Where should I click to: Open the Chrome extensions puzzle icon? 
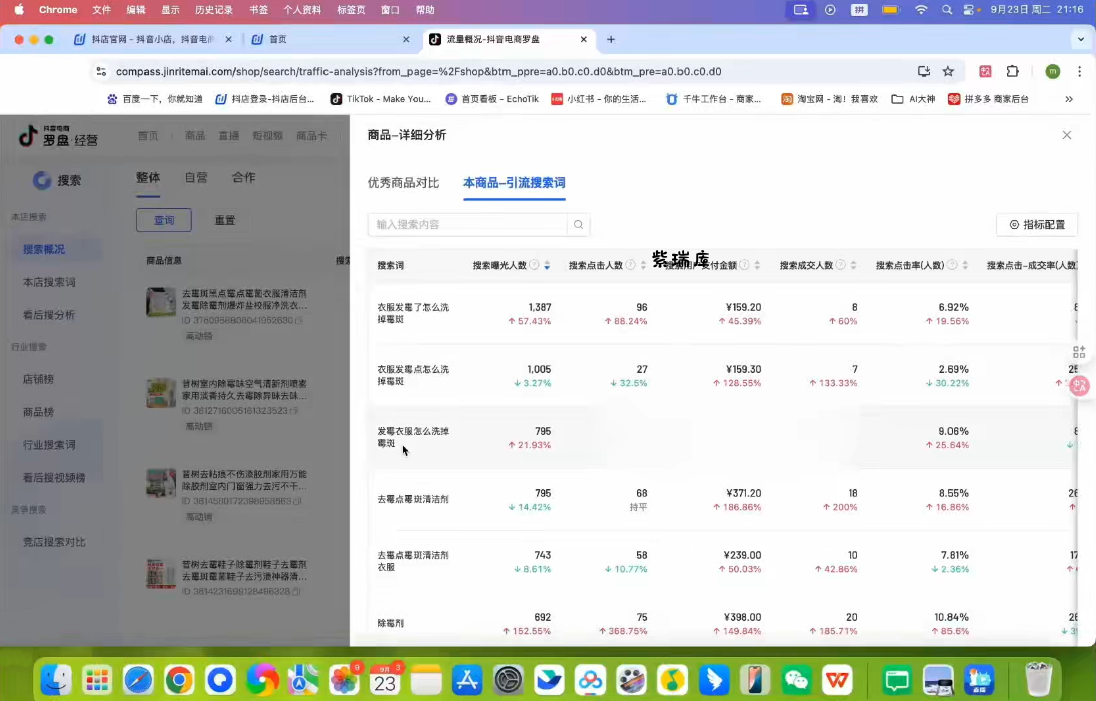click(x=1012, y=72)
